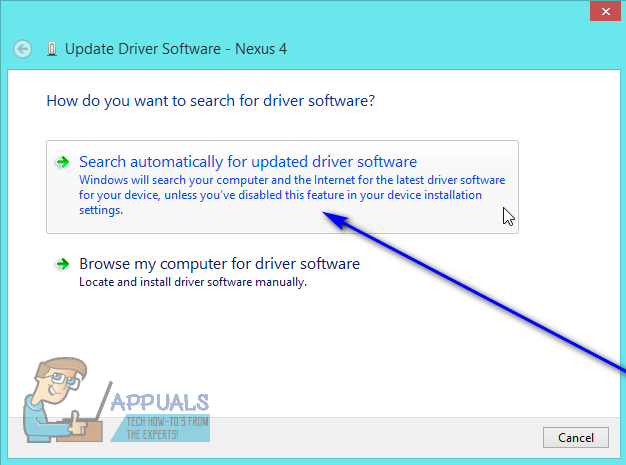Choose Search automatically for updated driver software
The height and width of the screenshot is (465, 626).
282,187
